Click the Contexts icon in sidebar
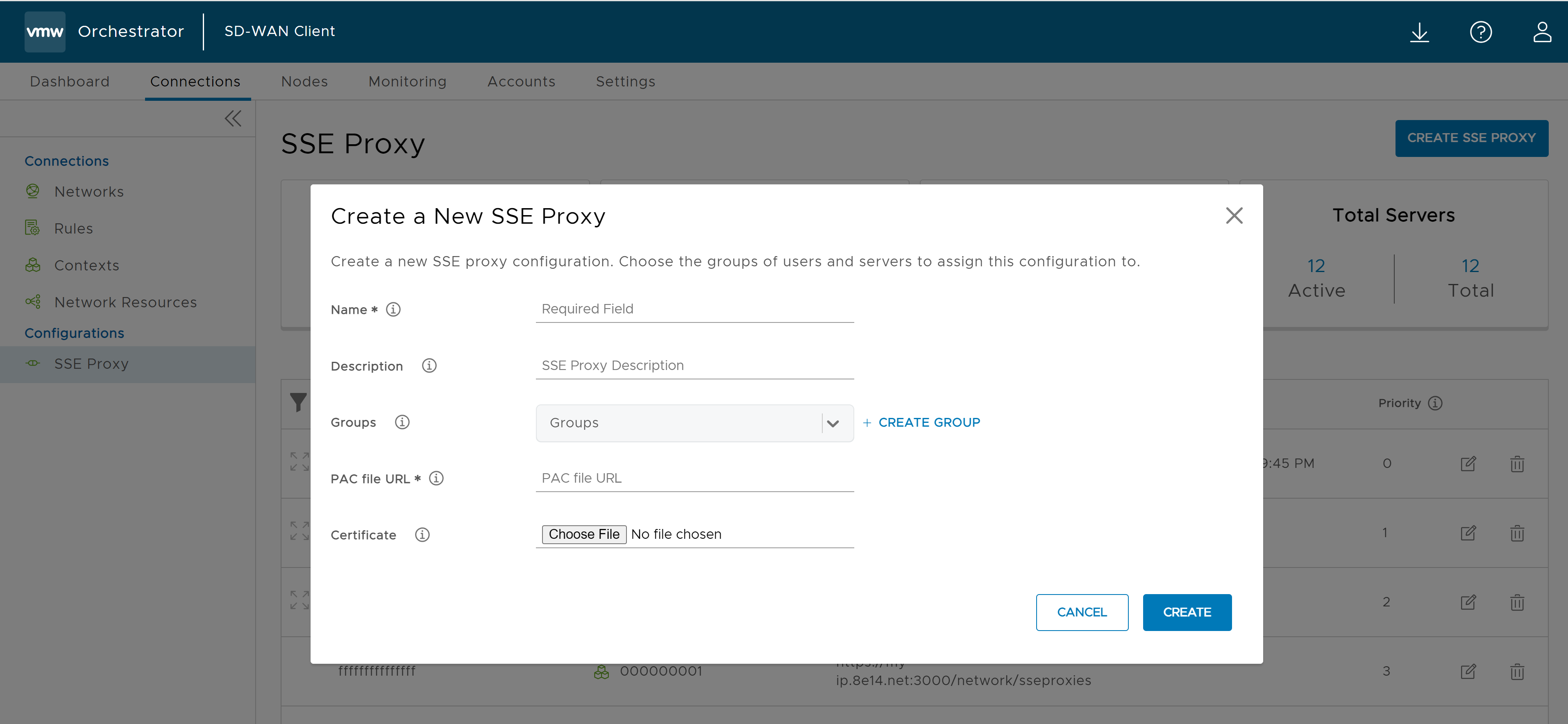This screenshot has width=1568, height=724. pyautogui.click(x=32, y=264)
